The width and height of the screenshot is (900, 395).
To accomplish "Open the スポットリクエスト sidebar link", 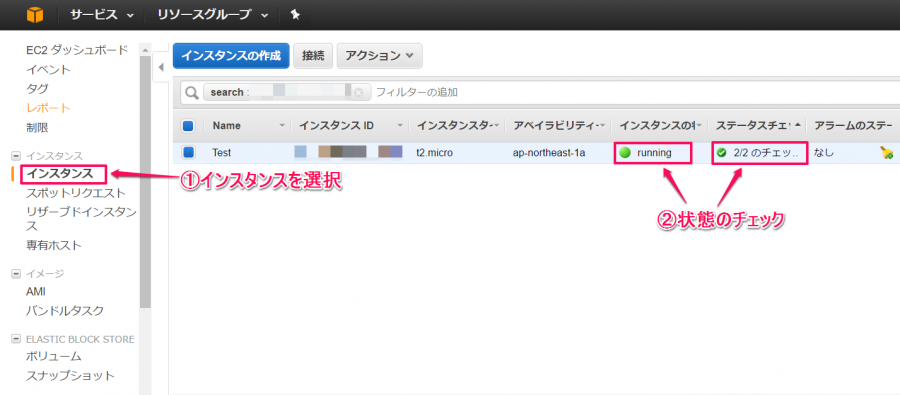I will pos(76,192).
